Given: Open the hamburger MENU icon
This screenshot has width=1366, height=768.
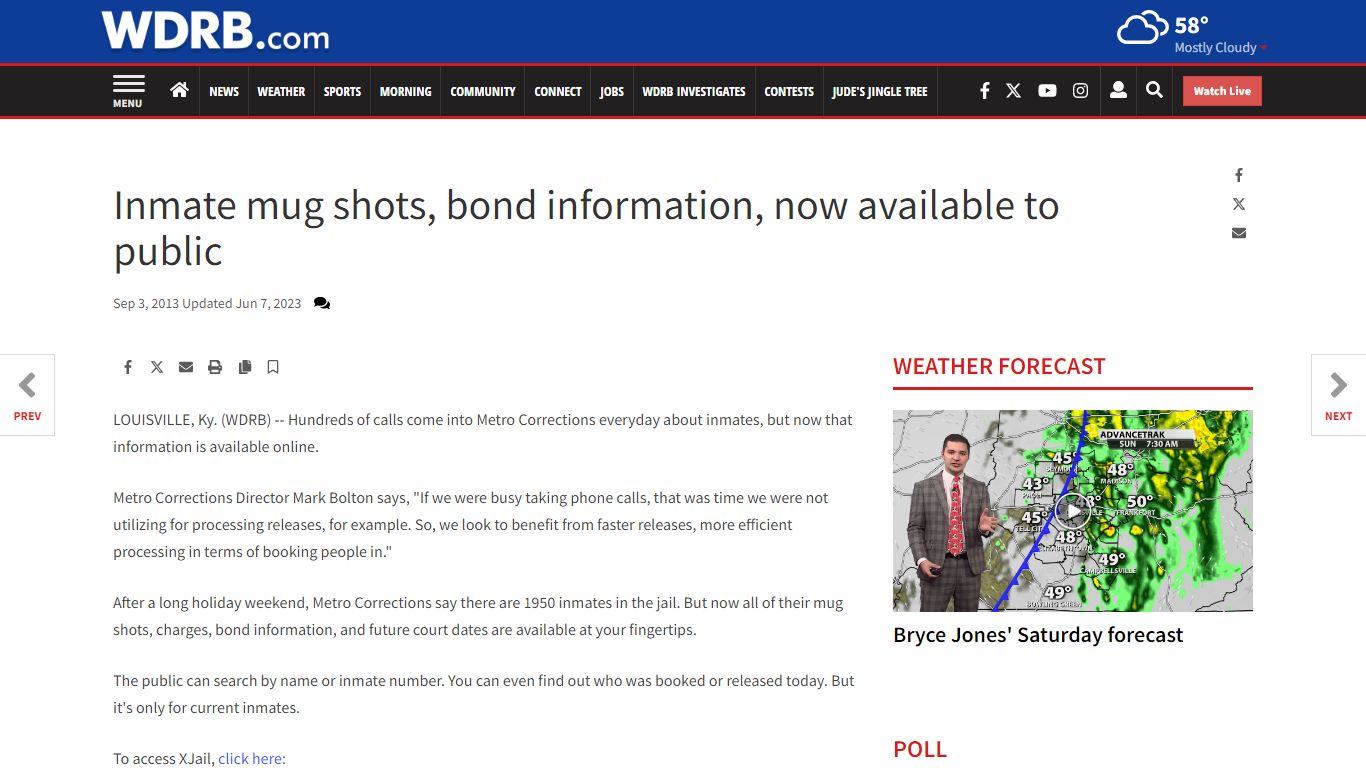Looking at the screenshot, I should pyautogui.click(x=128, y=91).
